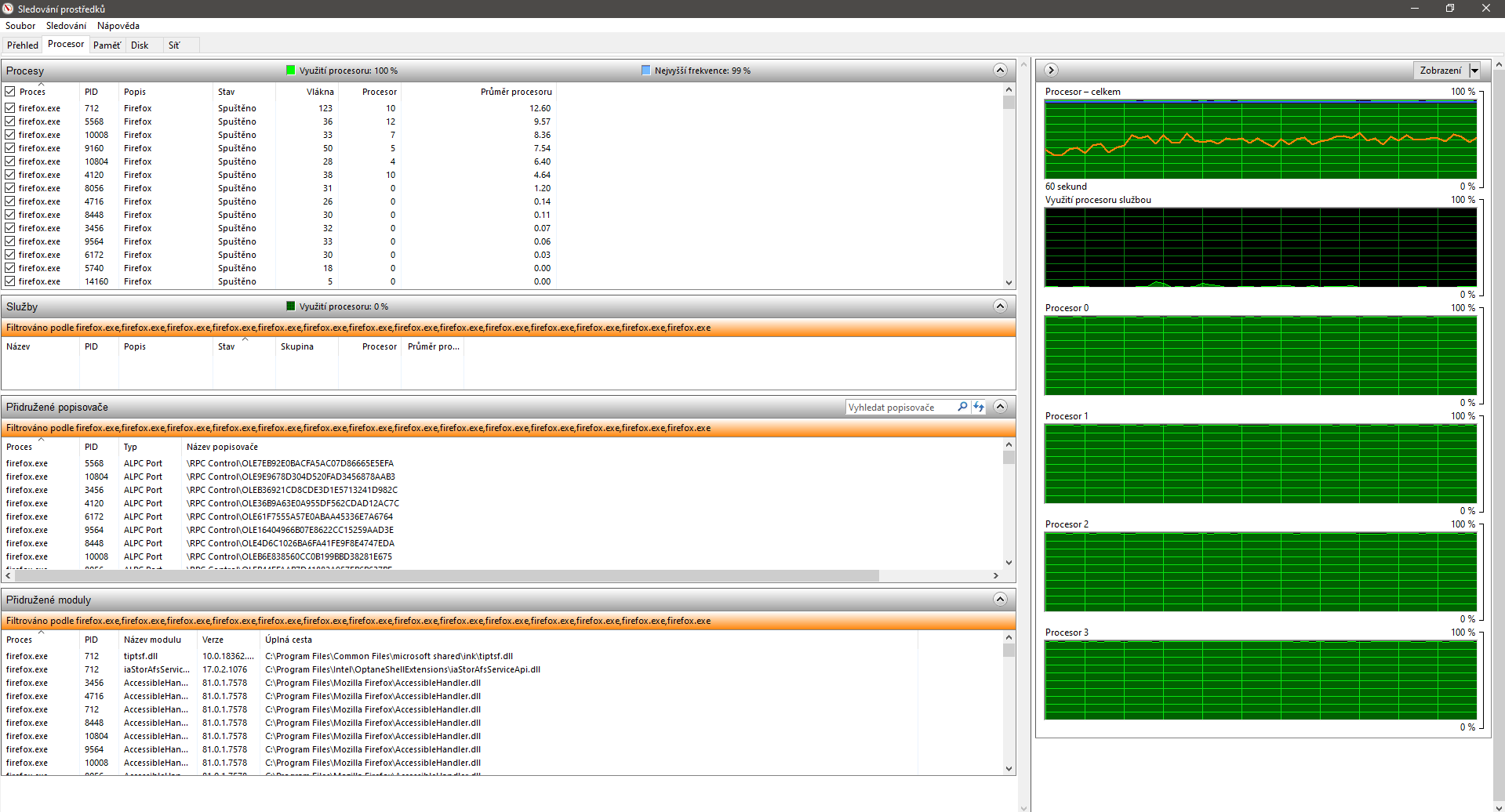
Task: Collapse the right graphs pane arrow
Action: [1052, 71]
